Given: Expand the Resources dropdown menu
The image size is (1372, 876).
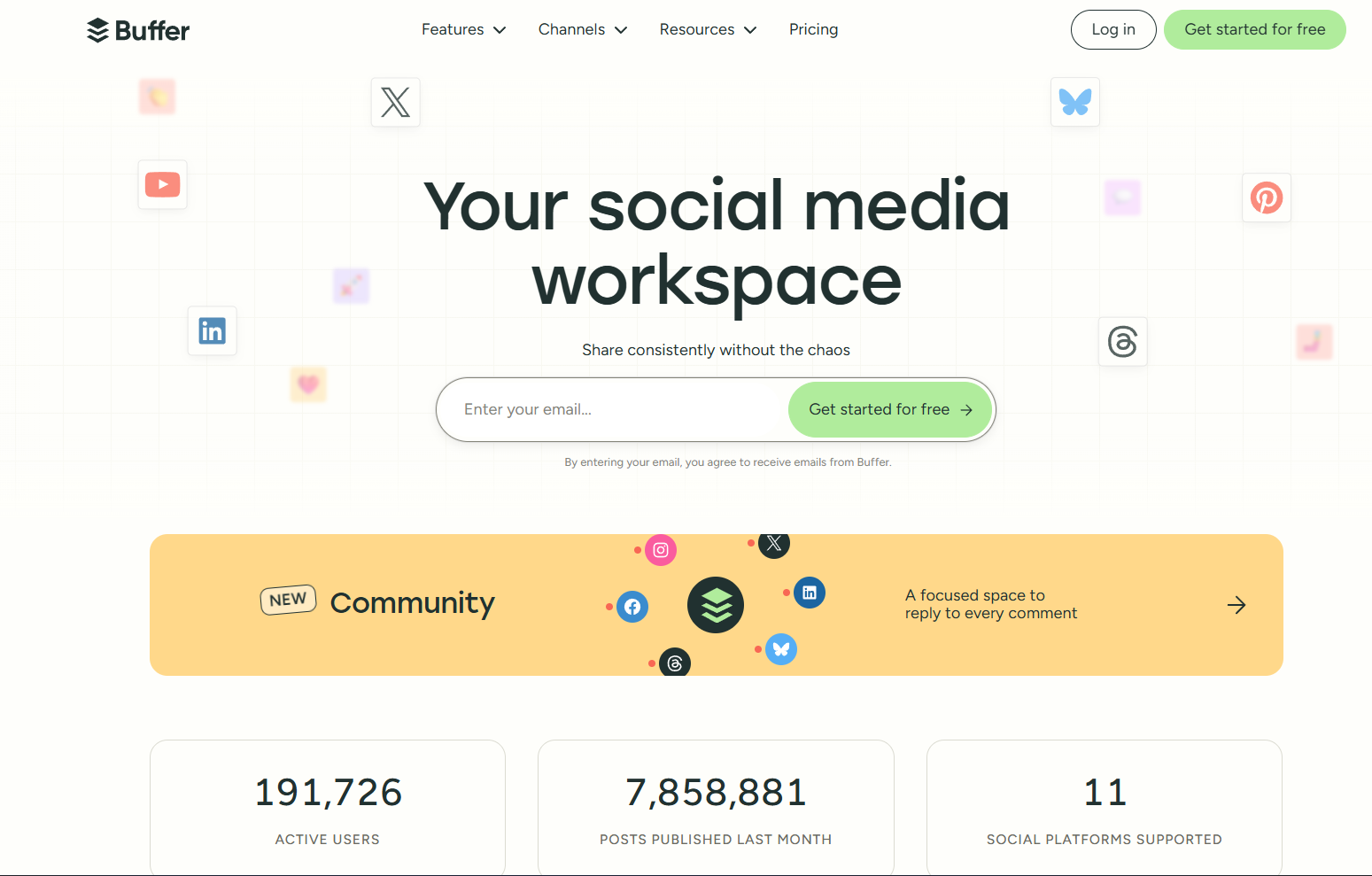Looking at the screenshot, I should (708, 30).
